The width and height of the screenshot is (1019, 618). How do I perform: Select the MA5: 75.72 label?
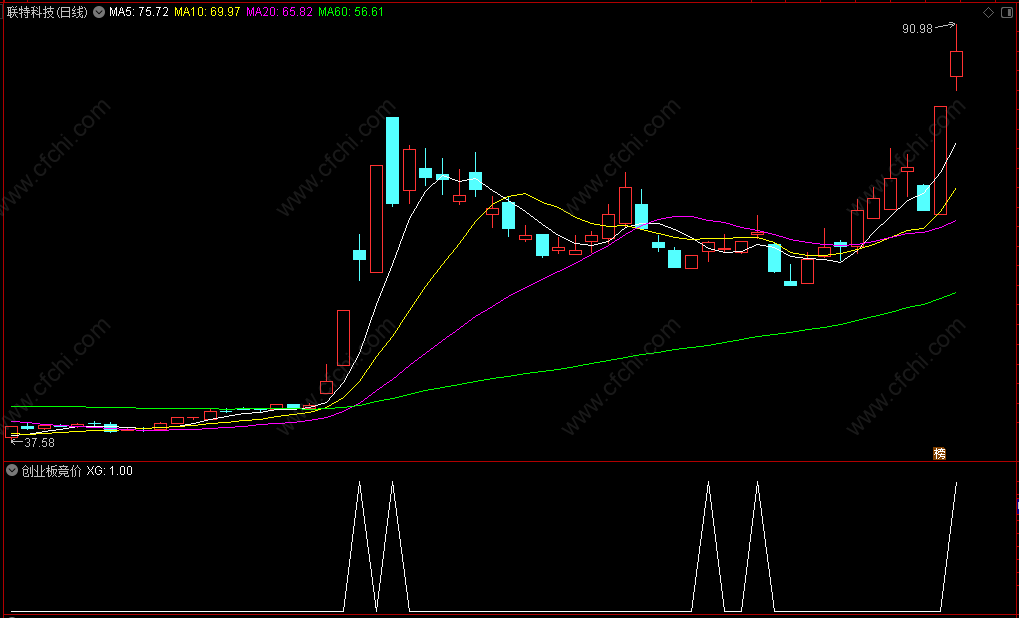click(x=138, y=12)
